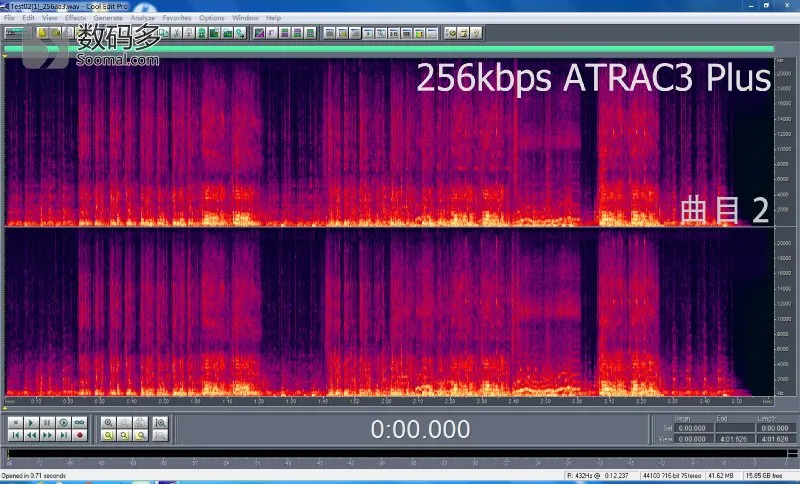Zoom in horizontally with magnifier icon
Image resolution: width=800 pixels, height=484 pixels.
click(108, 423)
